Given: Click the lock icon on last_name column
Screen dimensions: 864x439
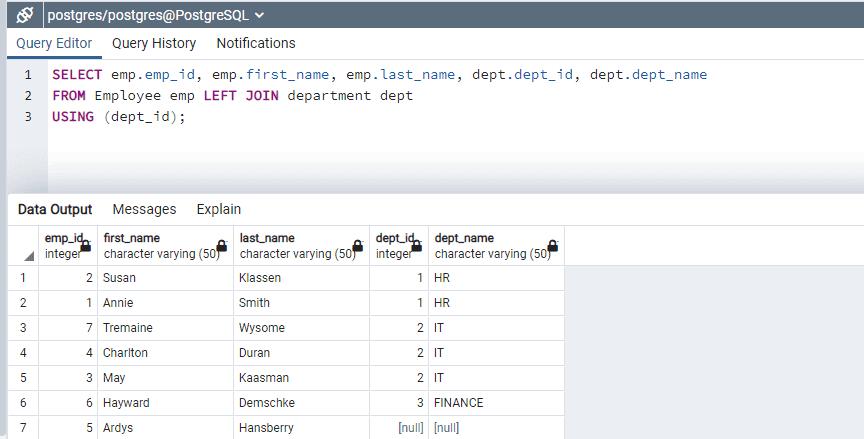Looking at the screenshot, I should (x=357, y=246).
